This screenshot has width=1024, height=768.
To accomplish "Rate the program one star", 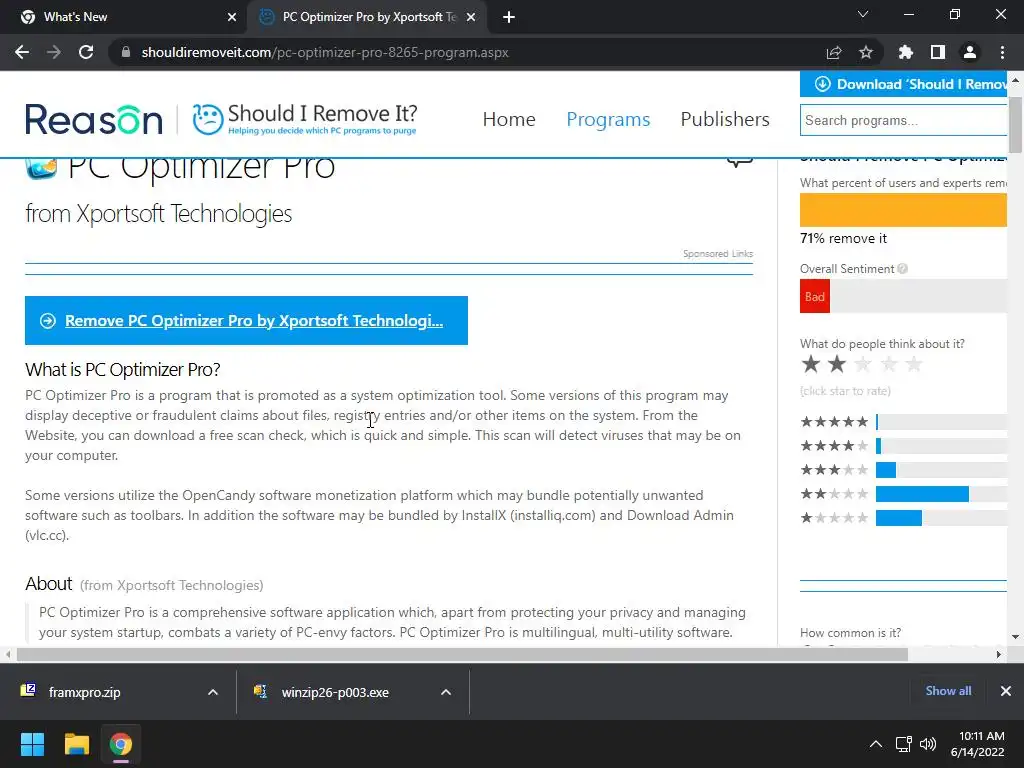I will point(811,364).
